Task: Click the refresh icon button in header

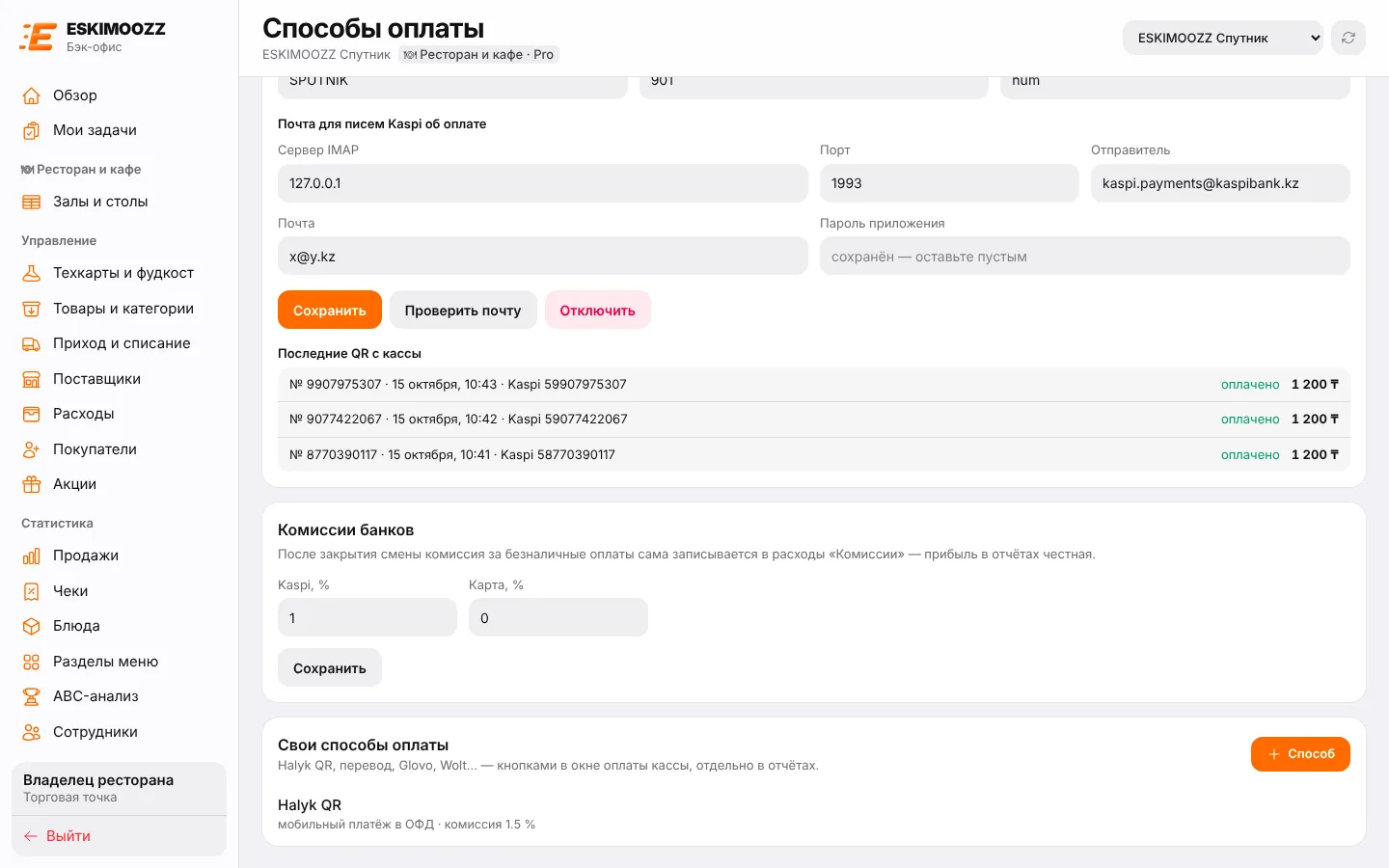Action: pos(1348,38)
